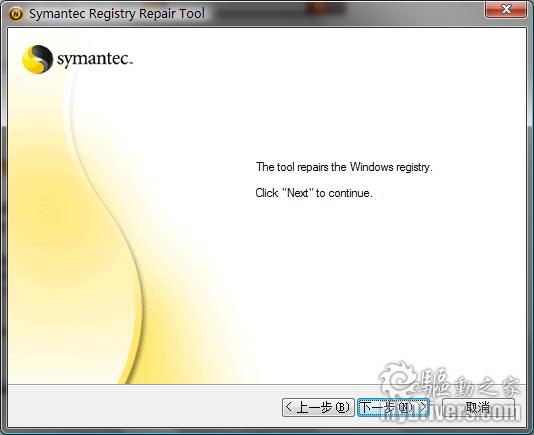The height and width of the screenshot is (435, 534).
Task: Click the Symantec yellow-black sphere logo
Action: [x=37, y=59]
